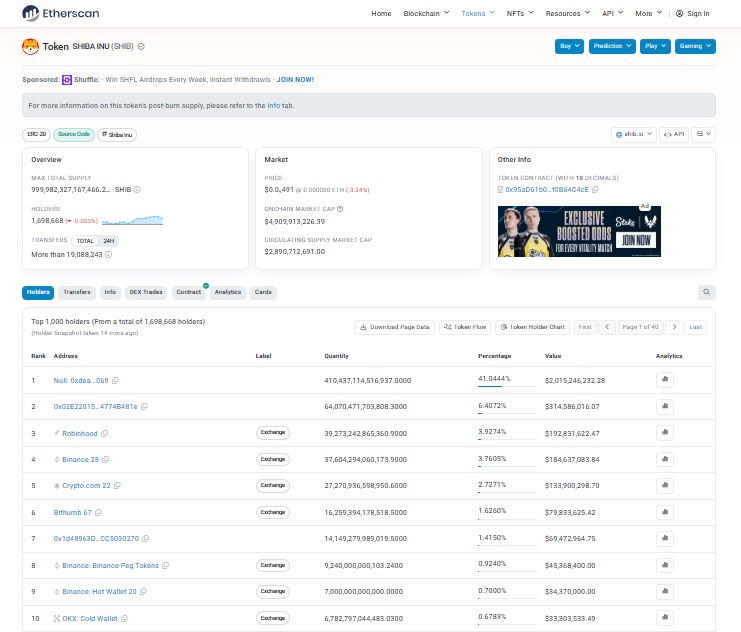Viewport: 741px width, 632px height.
Task: Click the onchain market cap help icon
Action: point(340,209)
